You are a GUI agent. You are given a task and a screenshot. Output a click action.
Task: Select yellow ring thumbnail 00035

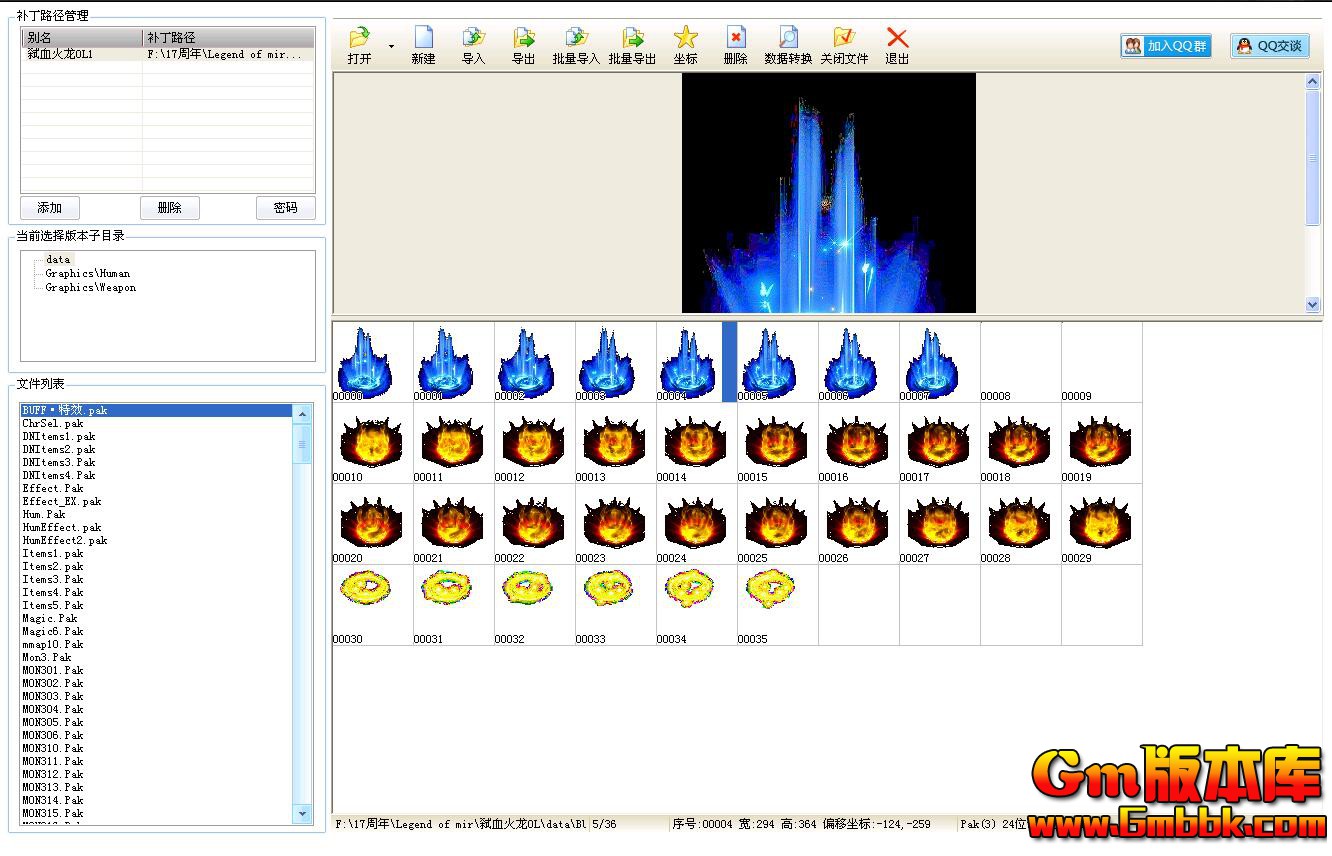(778, 605)
